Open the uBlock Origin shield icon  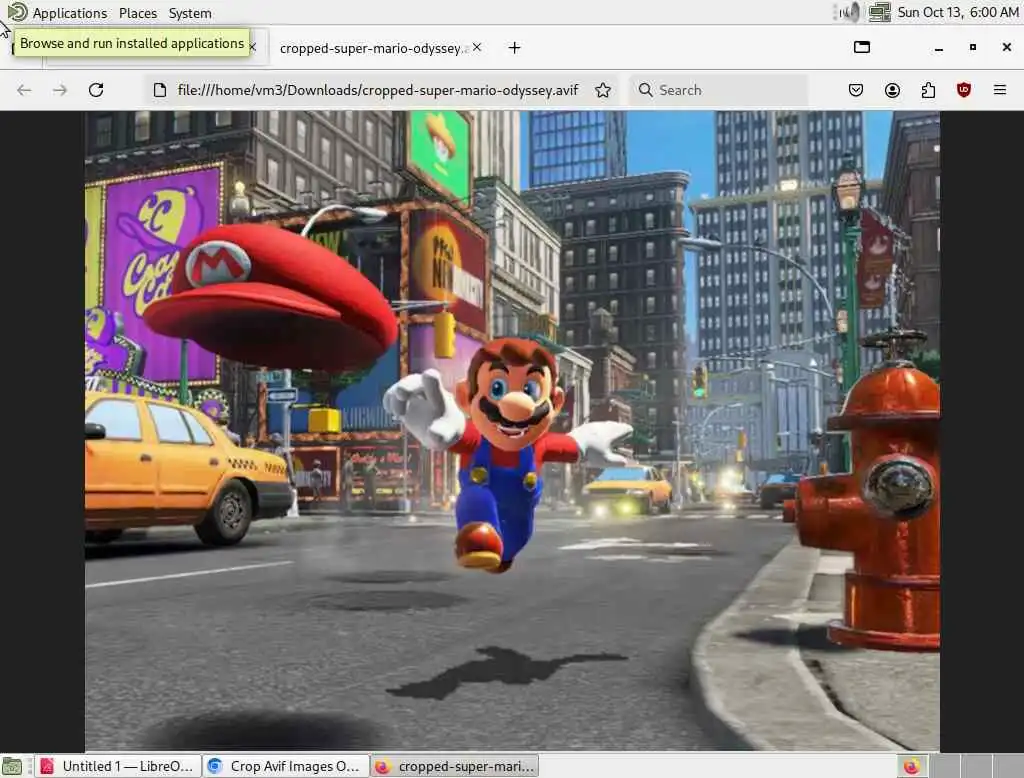[x=964, y=90]
